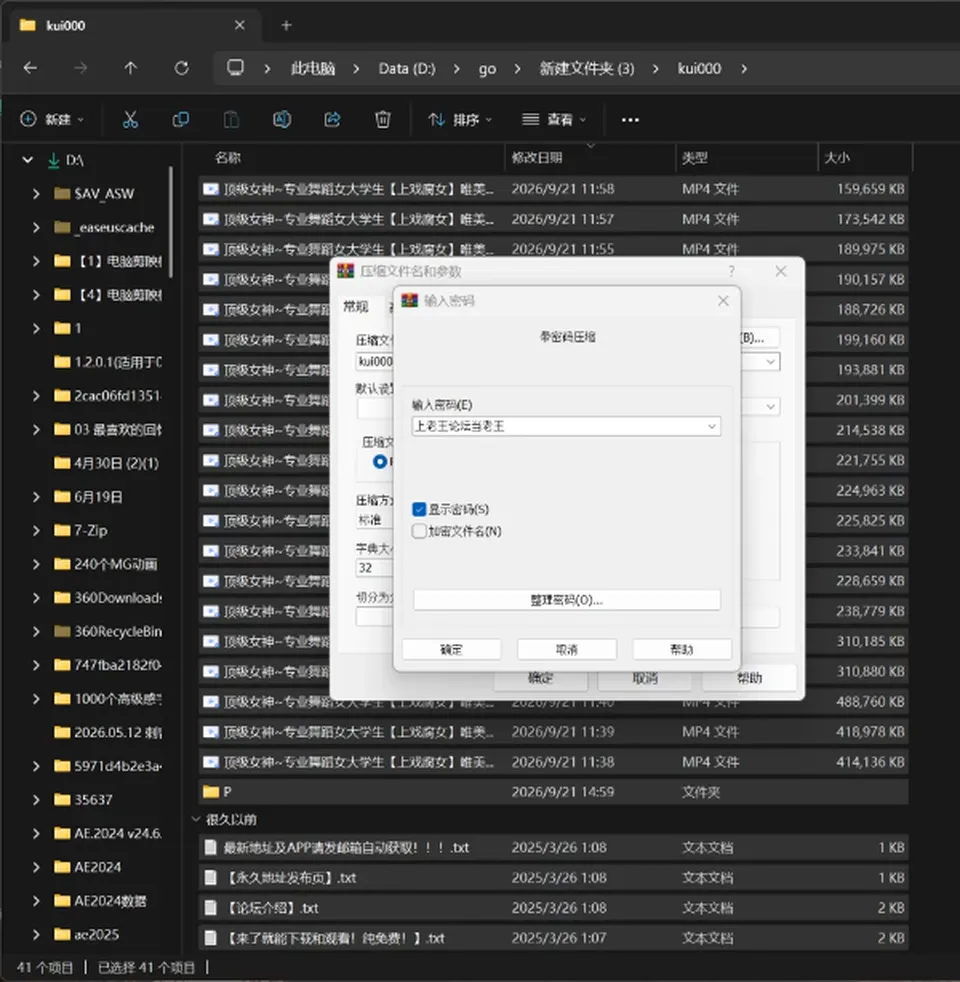
Task: Click the D:\ drive icon in sidebar
Action: tap(54, 160)
